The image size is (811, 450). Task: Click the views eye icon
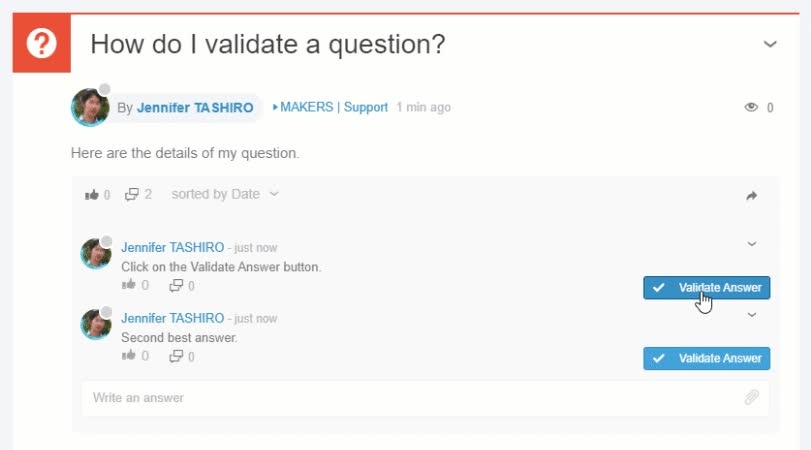pyautogui.click(x=751, y=107)
